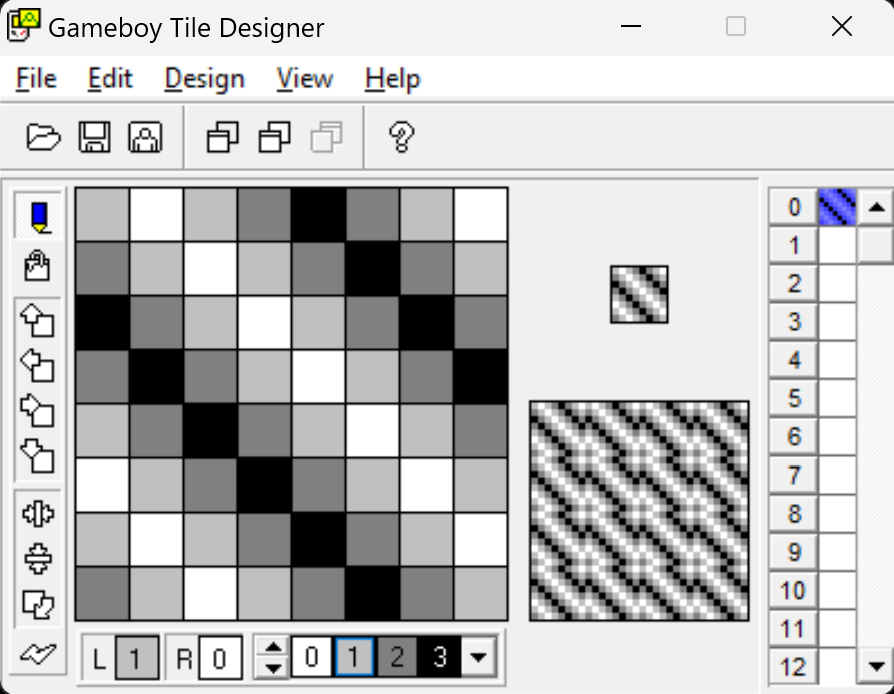Viewport: 894px width, 694px height.
Task: Select the Pen drawing tool
Action: (x=38, y=217)
